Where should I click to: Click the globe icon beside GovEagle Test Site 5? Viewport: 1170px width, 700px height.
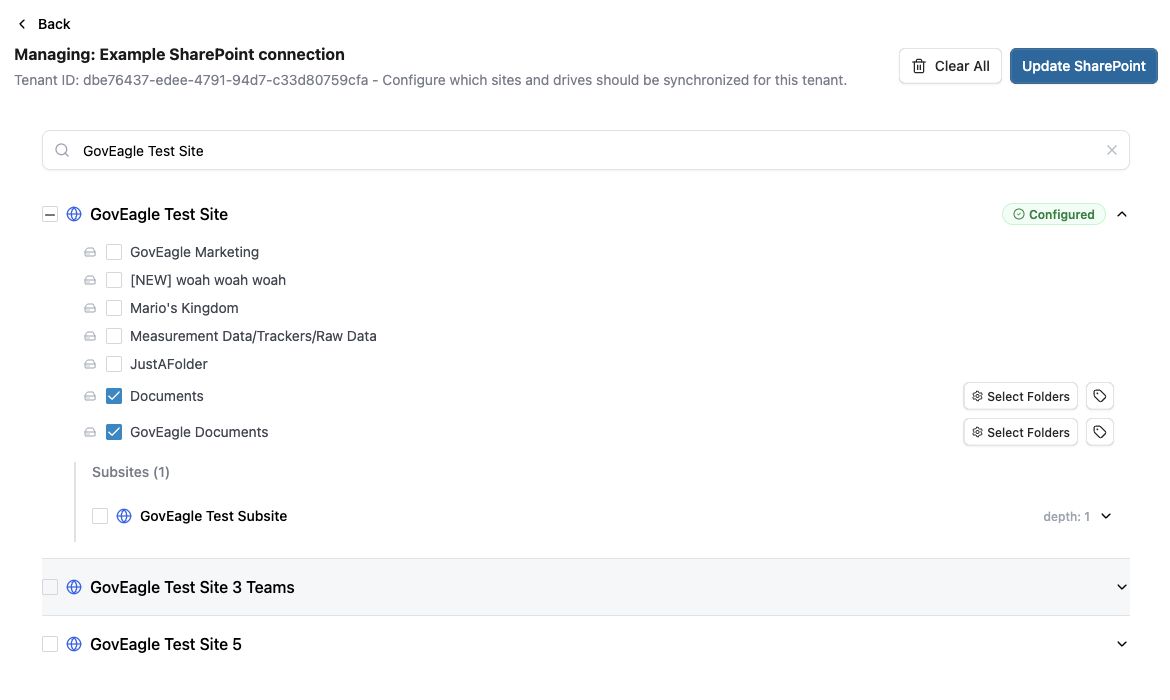tap(74, 644)
